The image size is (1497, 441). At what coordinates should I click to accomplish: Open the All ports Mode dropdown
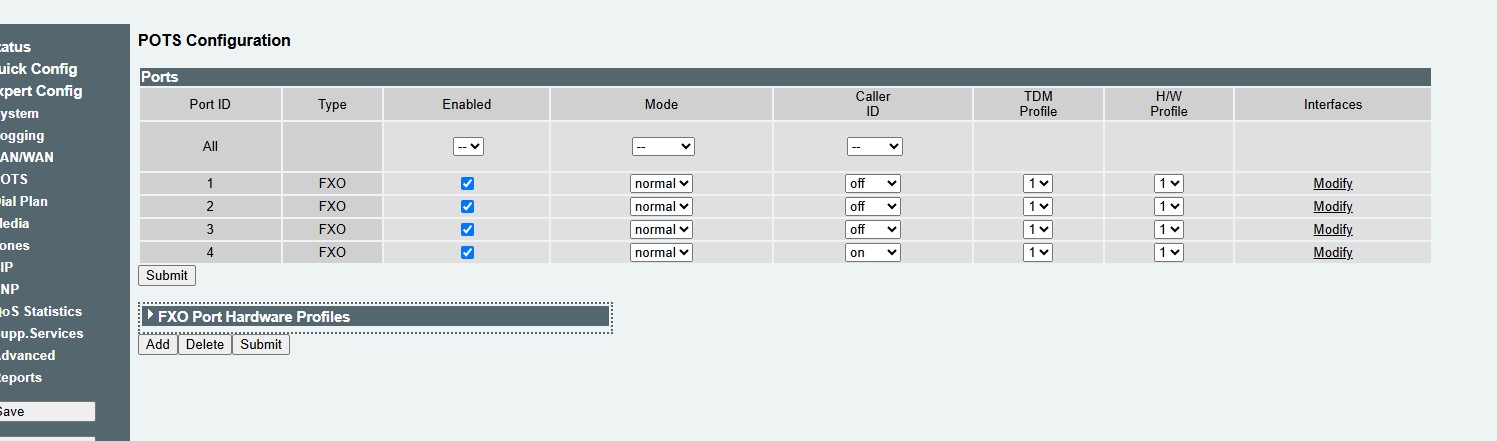(x=663, y=146)
